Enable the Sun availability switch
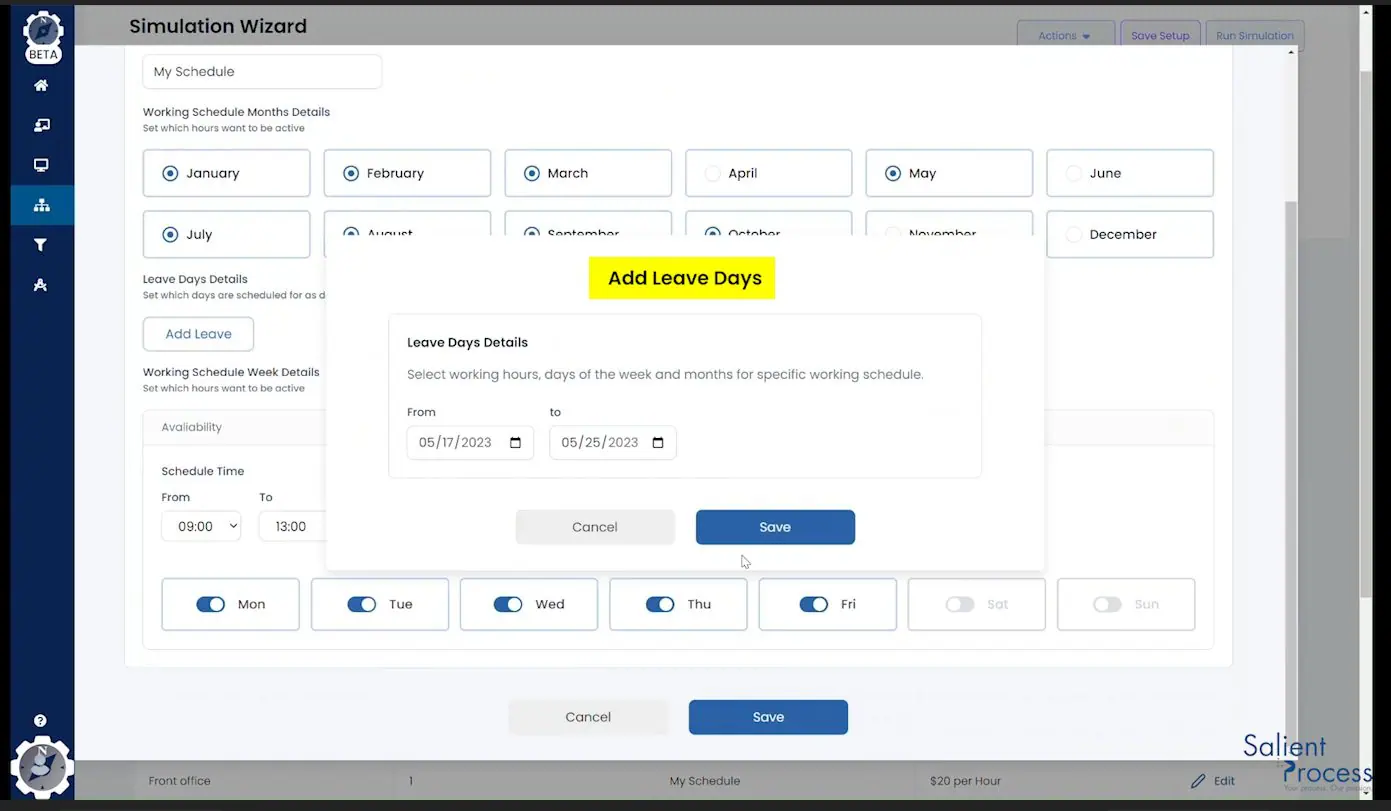Image resolution: width=1391 pixels, height=811 pixels. [1107, 604]
